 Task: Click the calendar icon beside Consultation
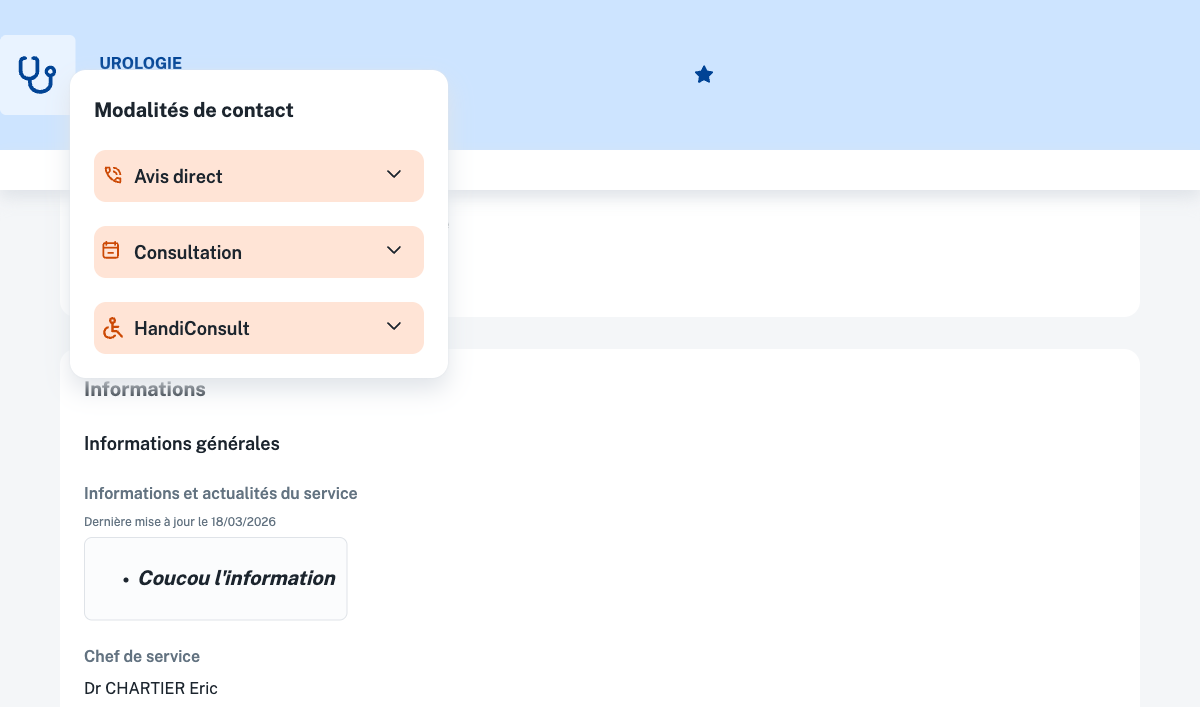click(112, 251)
